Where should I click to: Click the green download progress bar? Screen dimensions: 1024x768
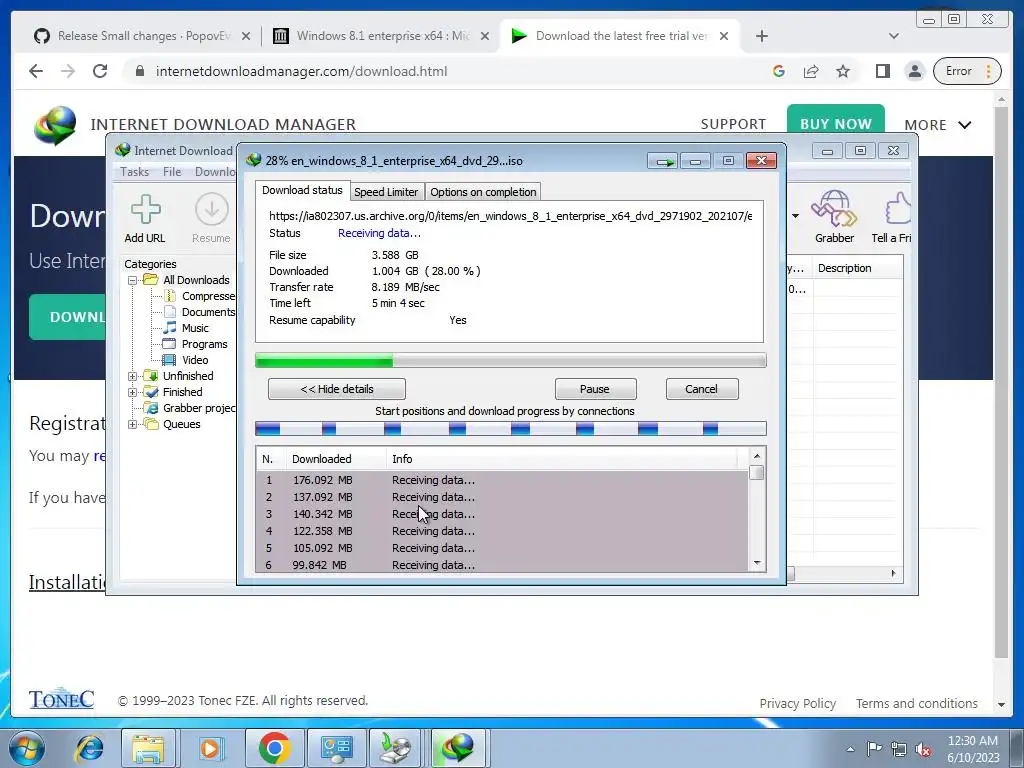510,360
